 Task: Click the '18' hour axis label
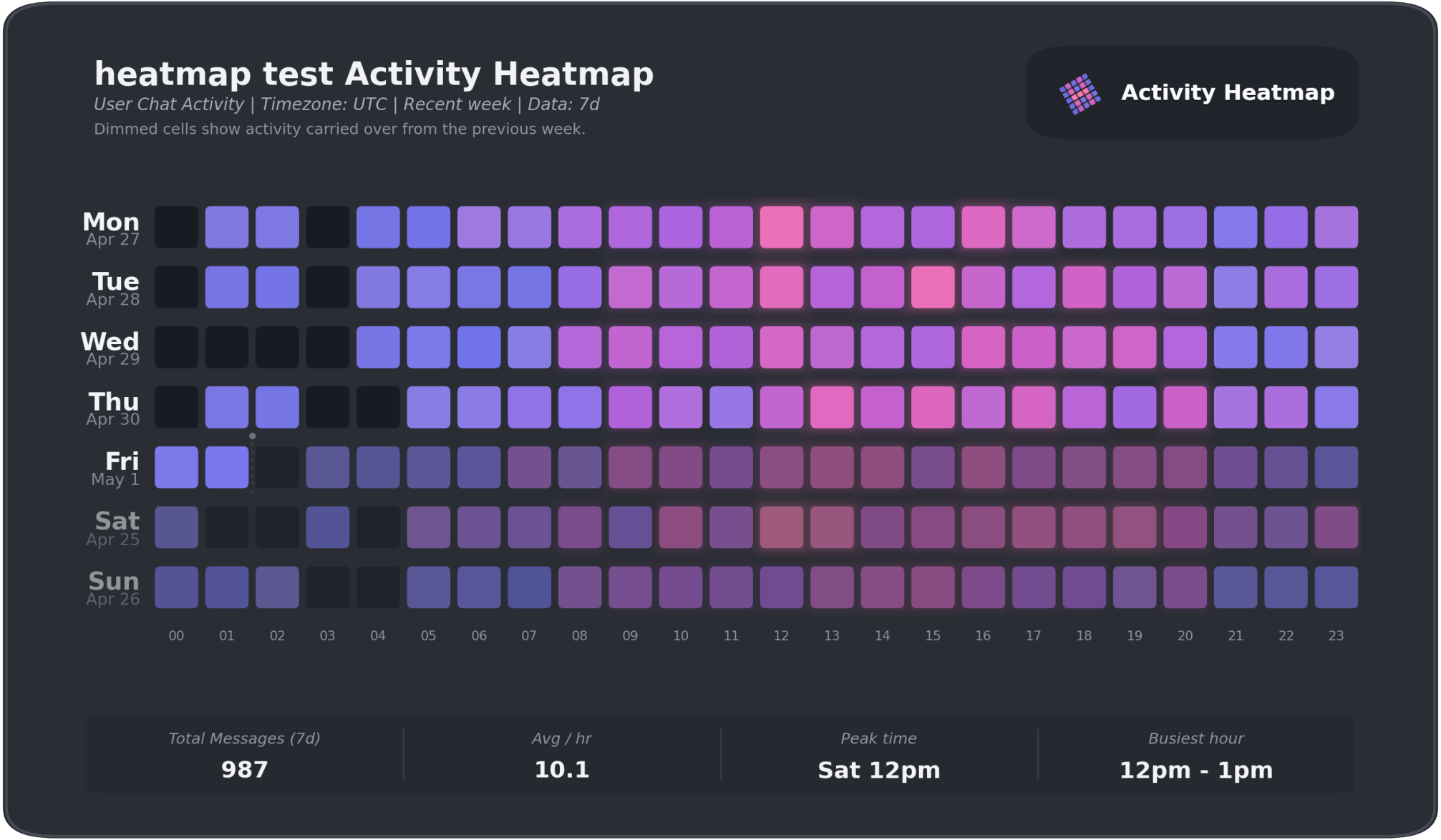[1084, 635]
